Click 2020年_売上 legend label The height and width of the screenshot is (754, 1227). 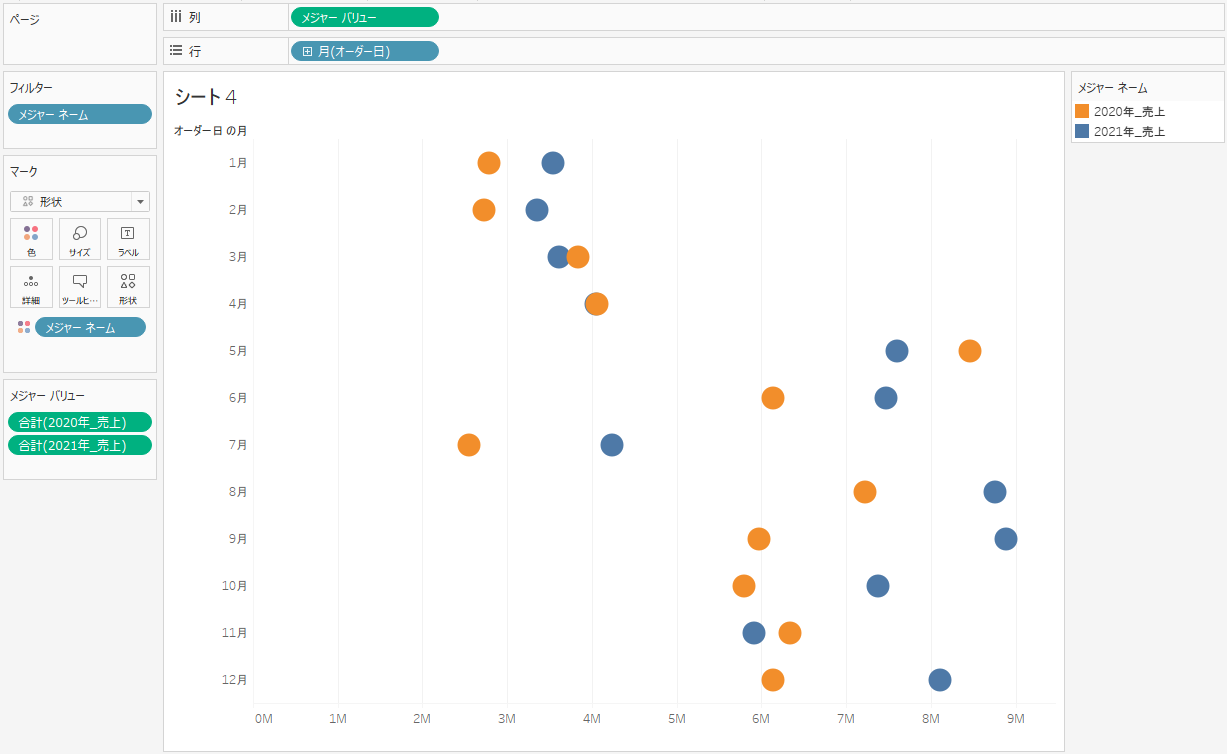click(x=1130, y=111)
